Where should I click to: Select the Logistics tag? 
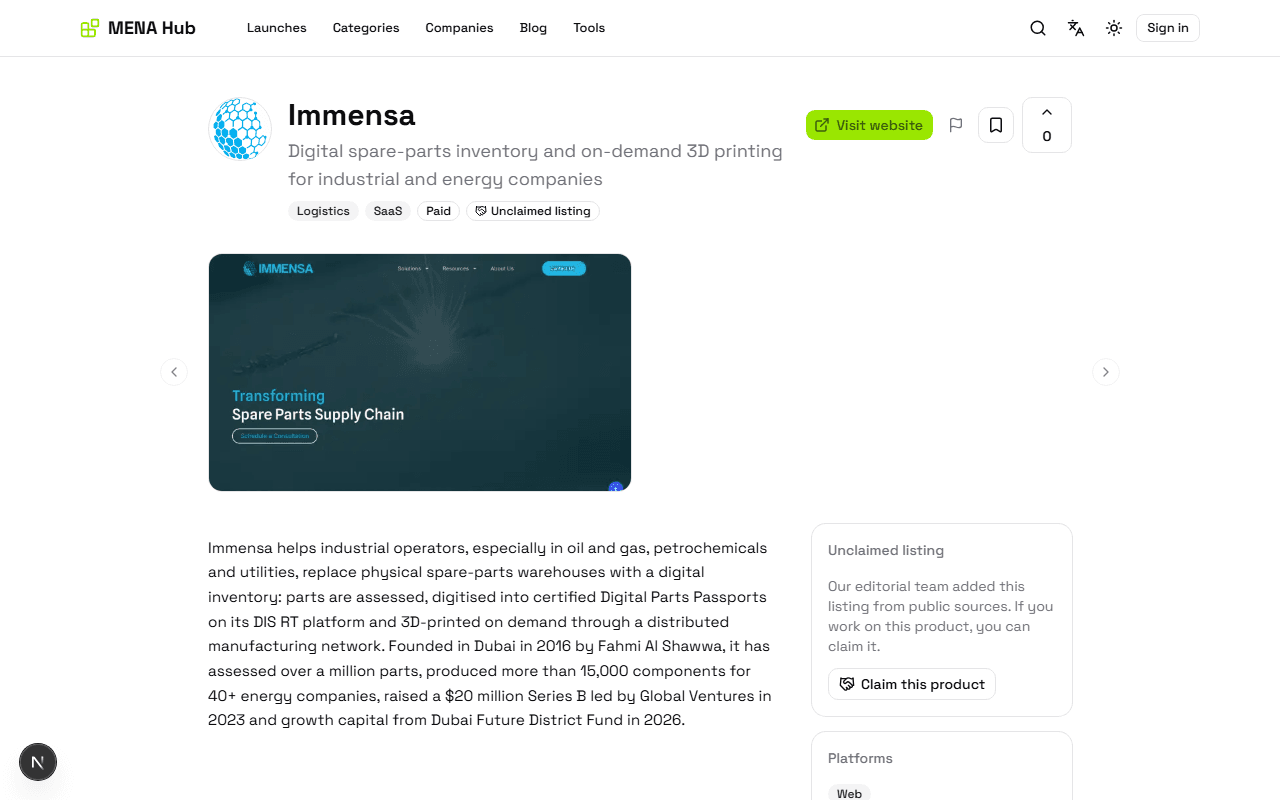[323, 211]
